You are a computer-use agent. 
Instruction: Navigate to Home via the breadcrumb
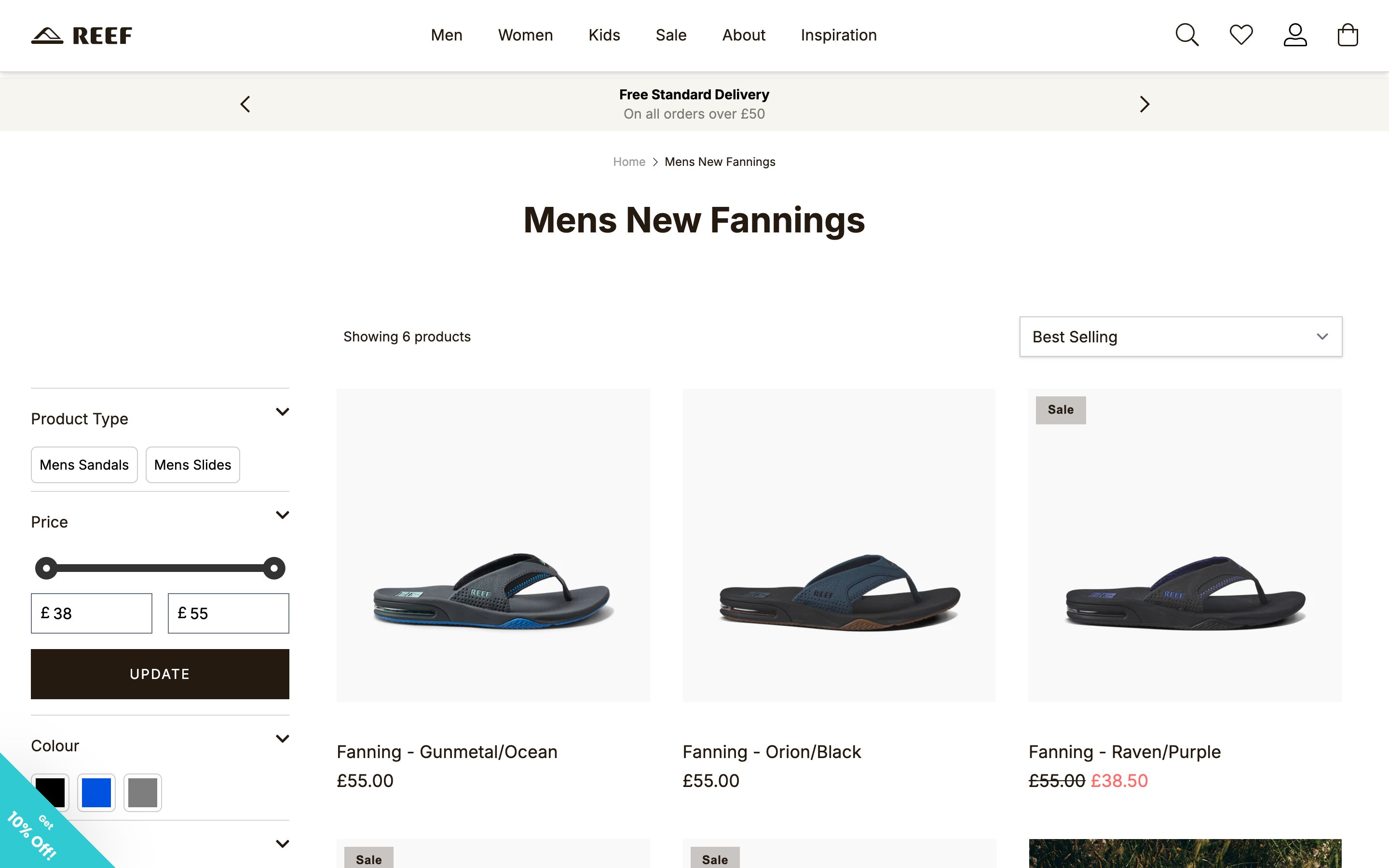click(x=628, y=162)
